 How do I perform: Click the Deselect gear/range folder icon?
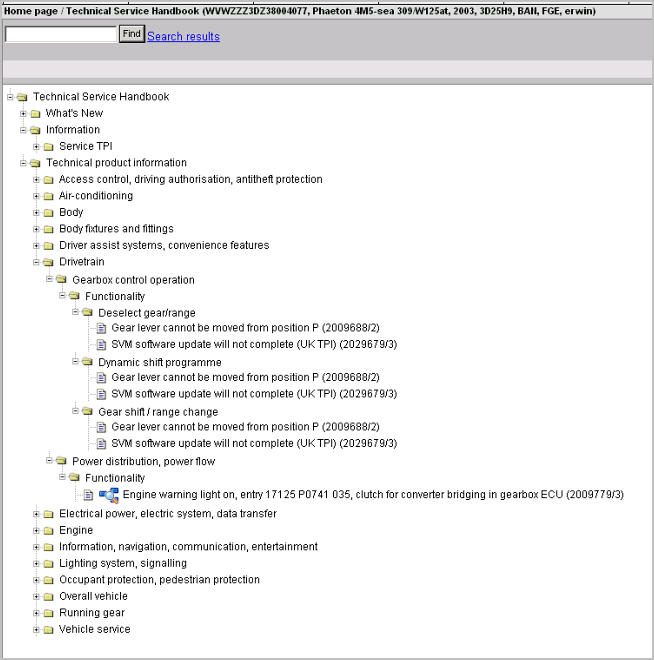88,312
